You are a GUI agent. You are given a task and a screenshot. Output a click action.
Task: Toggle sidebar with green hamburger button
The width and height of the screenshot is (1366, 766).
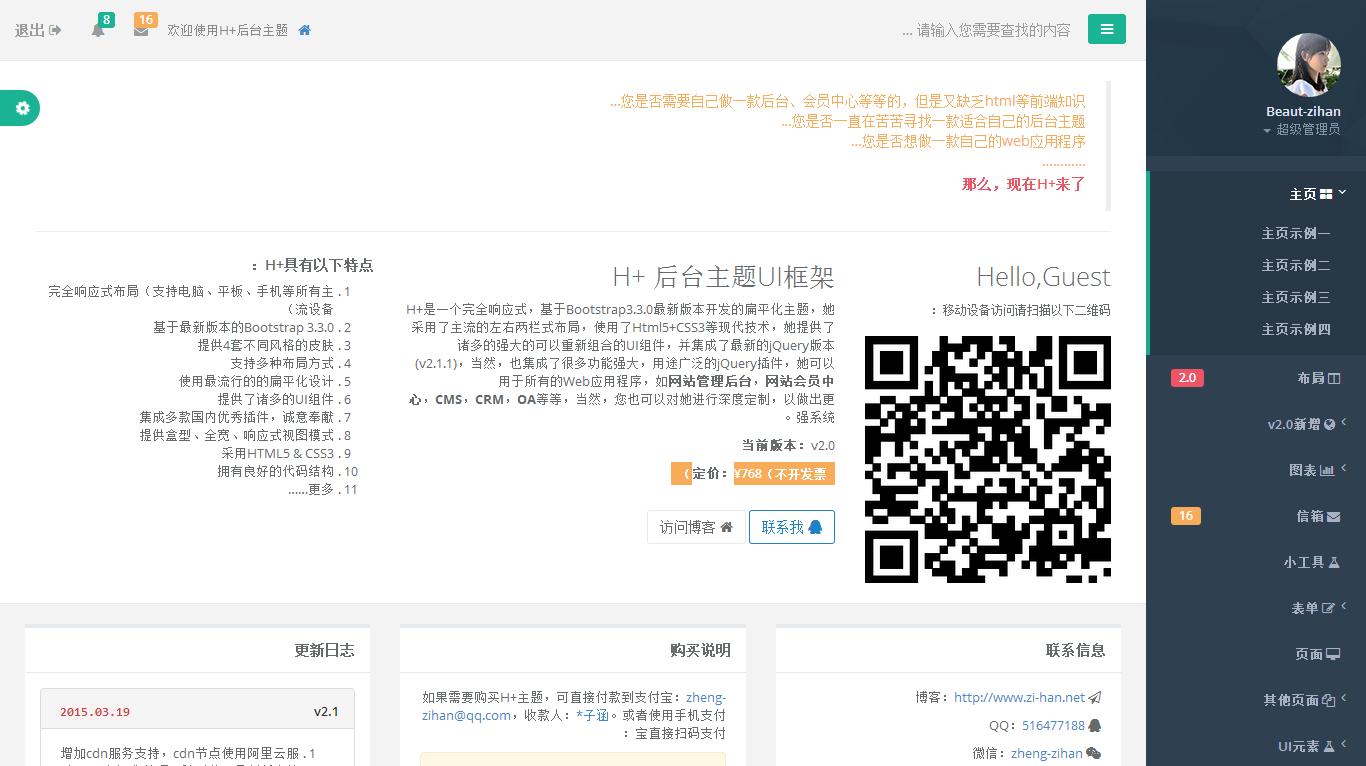pyautogui.click(x=1106, y=29)
